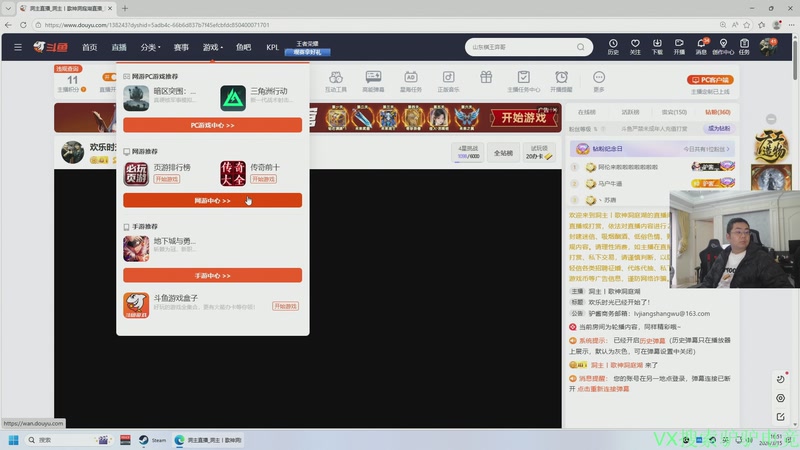
Task: Click the taskbar search box
Action: [68, 440]
